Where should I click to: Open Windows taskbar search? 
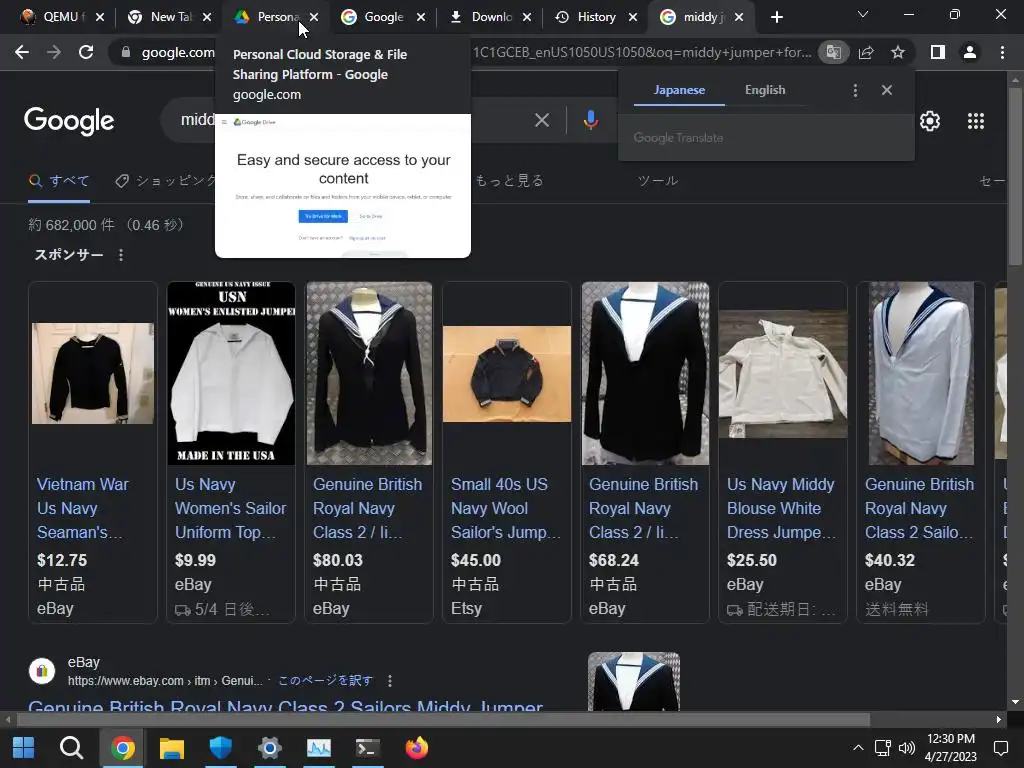tap(72, 748)
